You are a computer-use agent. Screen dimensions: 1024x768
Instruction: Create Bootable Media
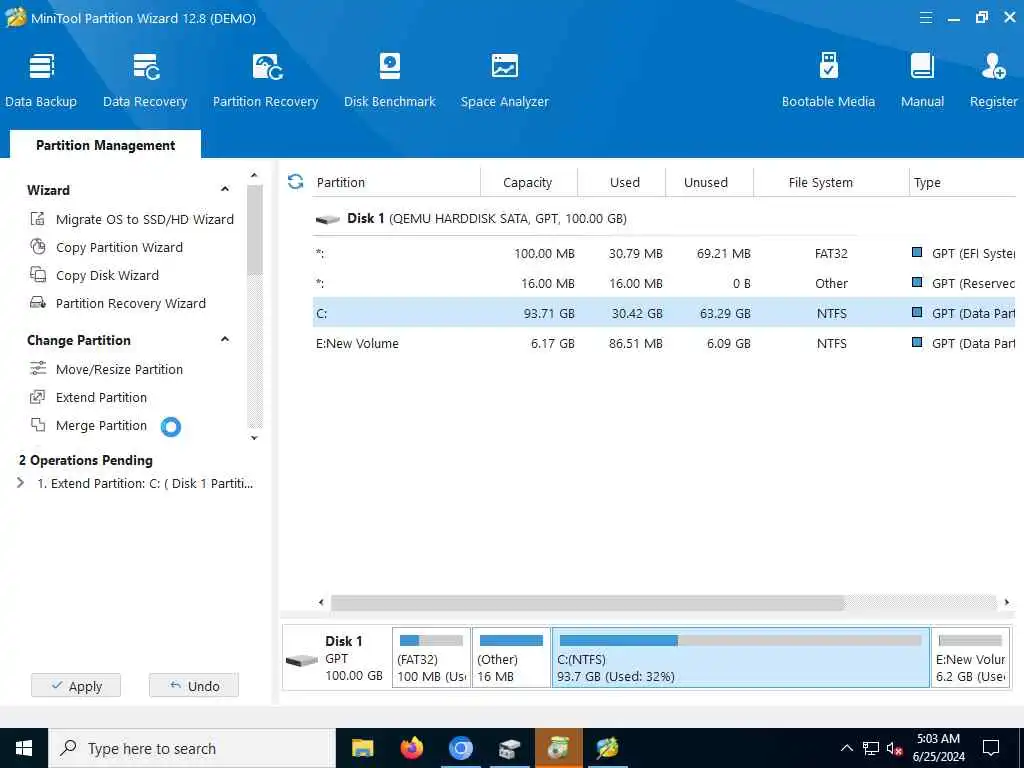(x=828, y=80)
